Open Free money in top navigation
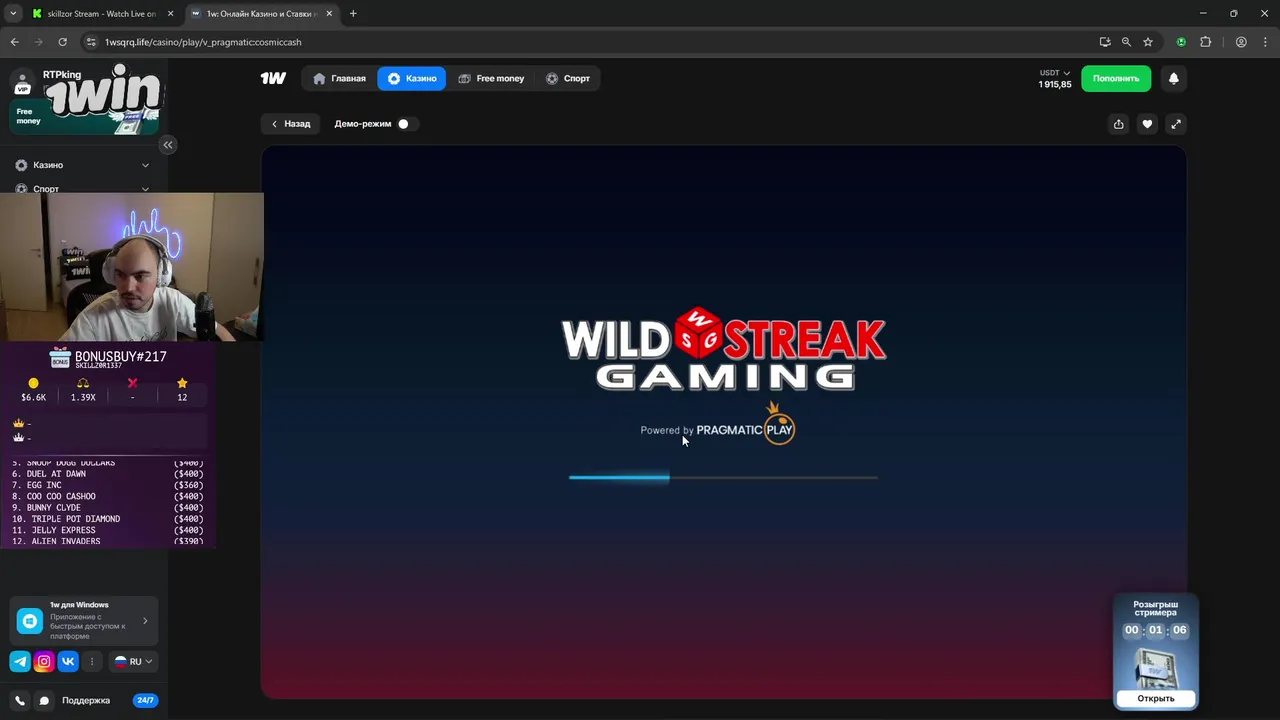This screenshot has height=720, width=1280. tap(491, 78)
